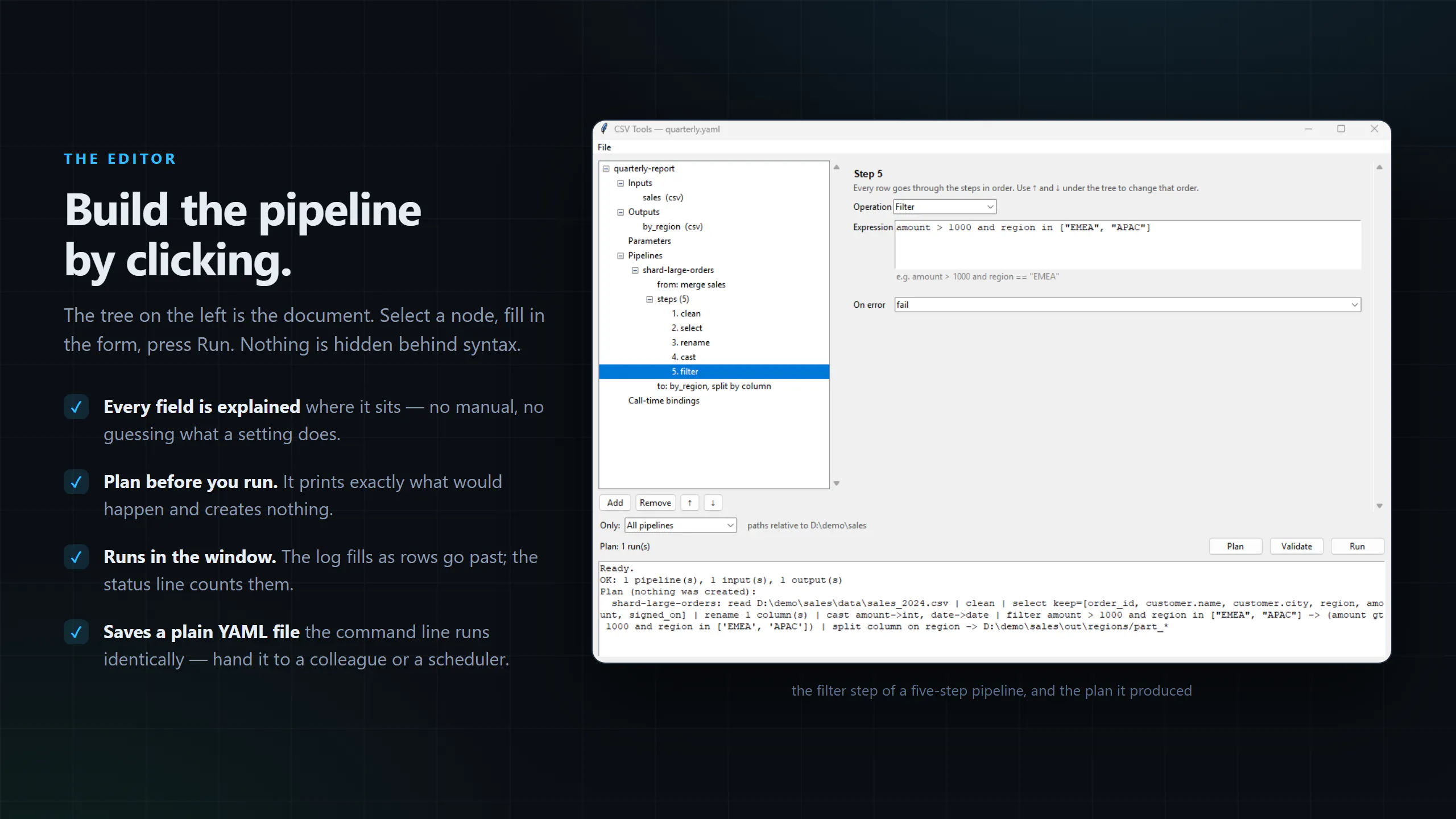This screenshot has width=1456, height=819.
Task: Click the checkmark beside 'Plan before you run'
Action: (x=76, y=482)
